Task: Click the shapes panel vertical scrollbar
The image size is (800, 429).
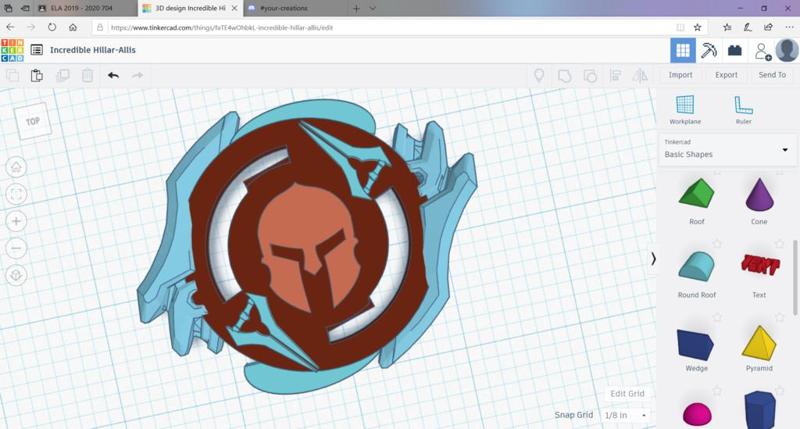Action: click(x=795, y=278)
